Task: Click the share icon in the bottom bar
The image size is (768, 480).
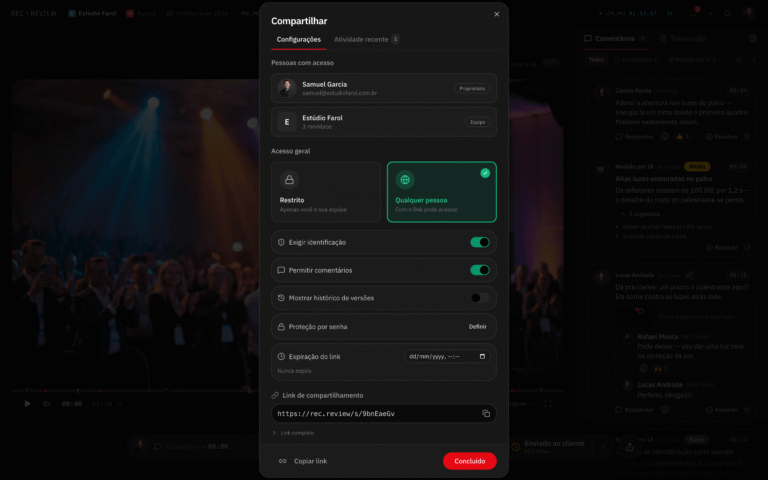Action: click(x=630, y=447)
